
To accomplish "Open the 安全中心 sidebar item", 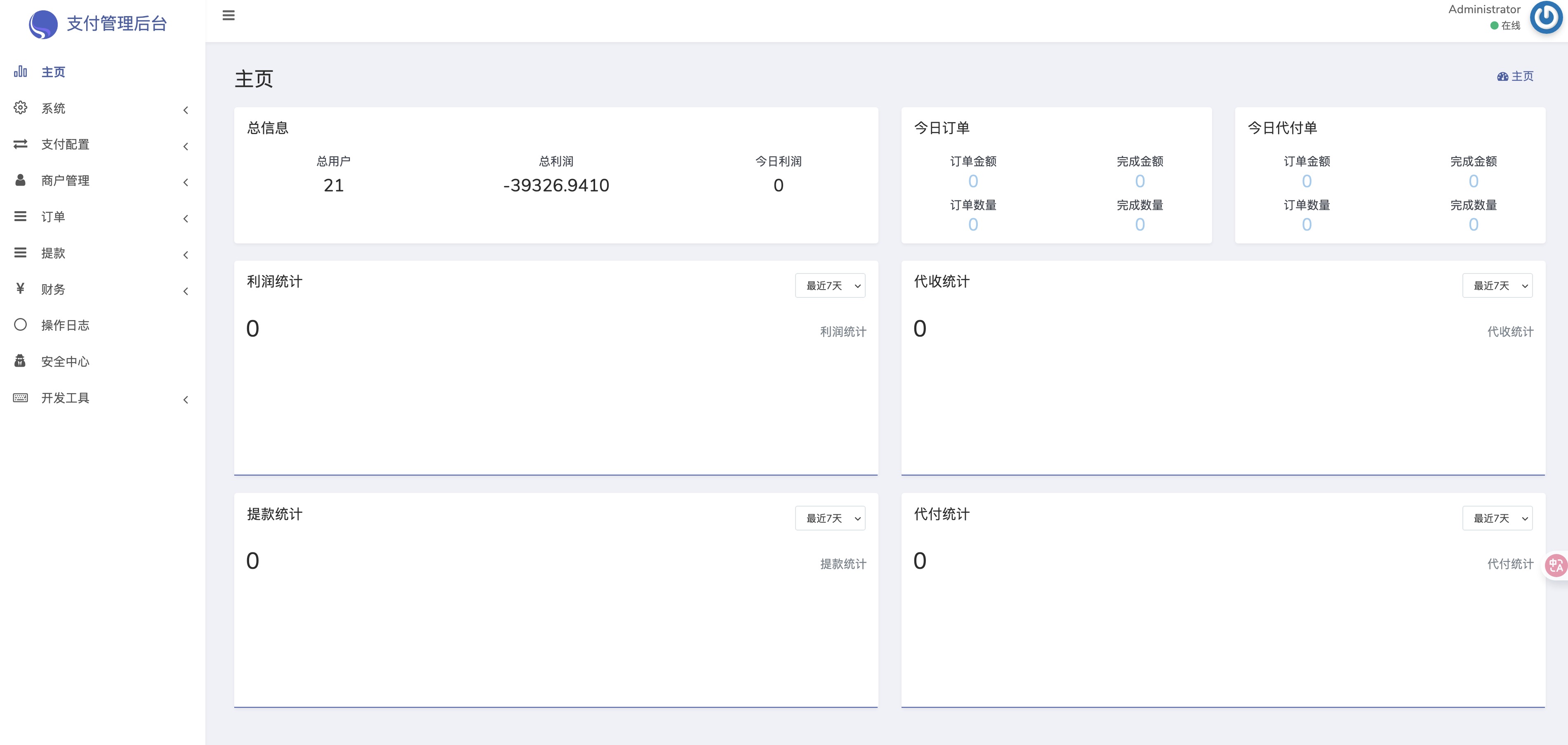I will 102,361.
